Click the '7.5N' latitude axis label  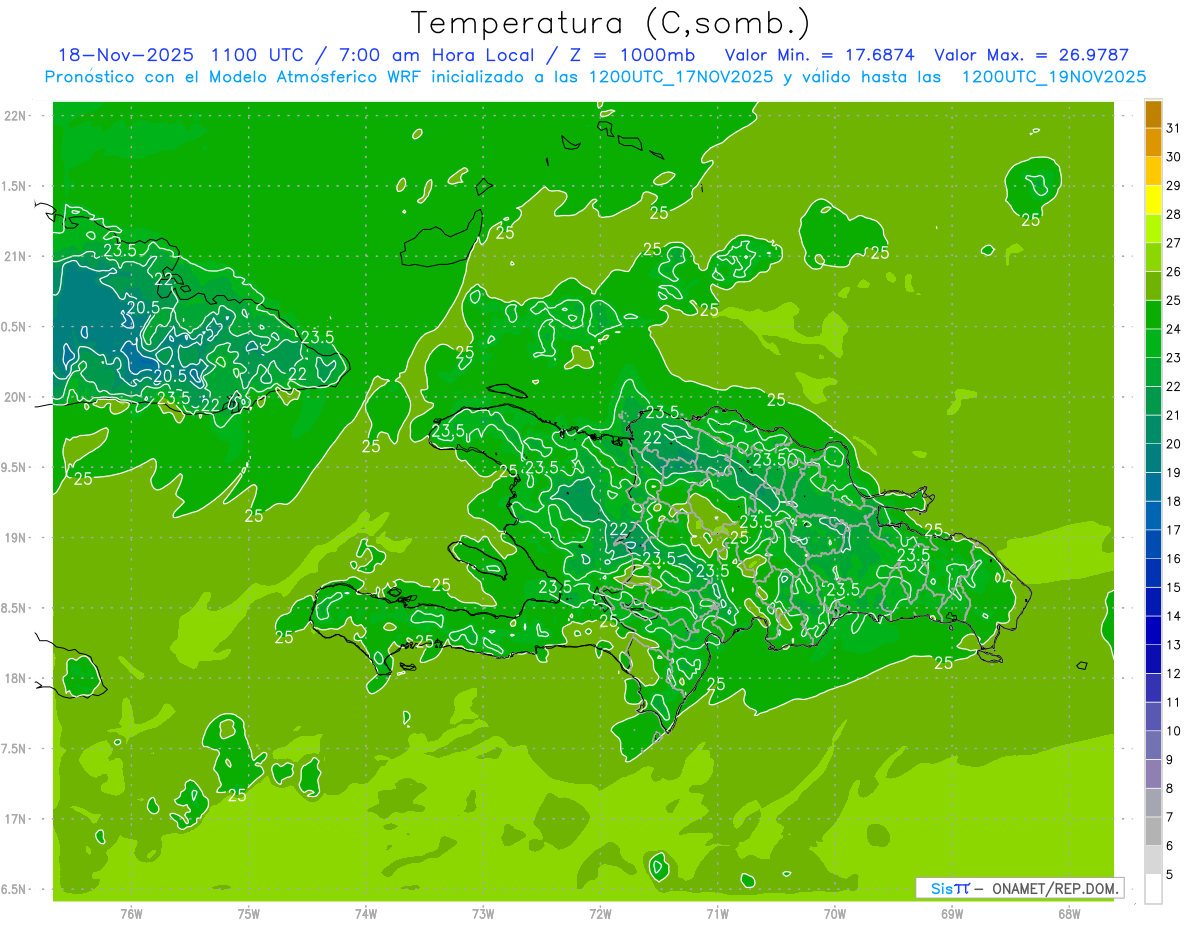13,749
